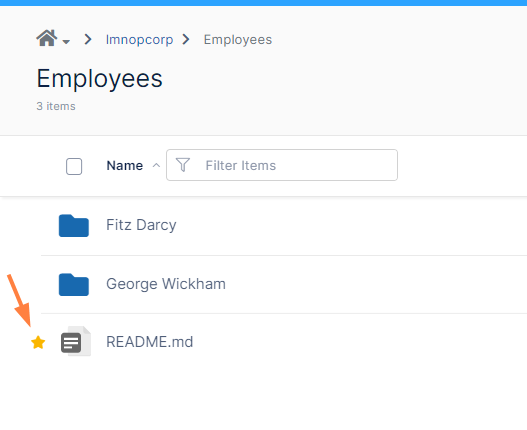Open the George Wickham folder name
Viewport: 527px width, 430px height.
click(x=166, y=284)
